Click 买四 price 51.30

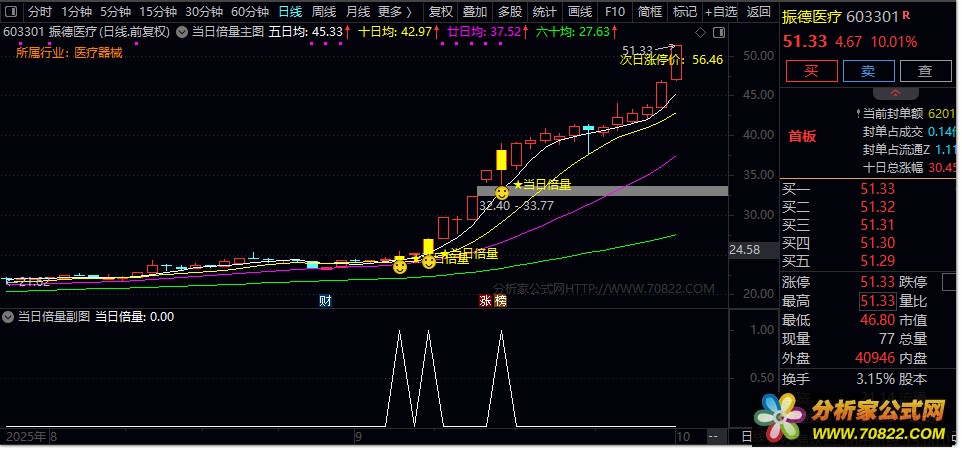point(877,243)
